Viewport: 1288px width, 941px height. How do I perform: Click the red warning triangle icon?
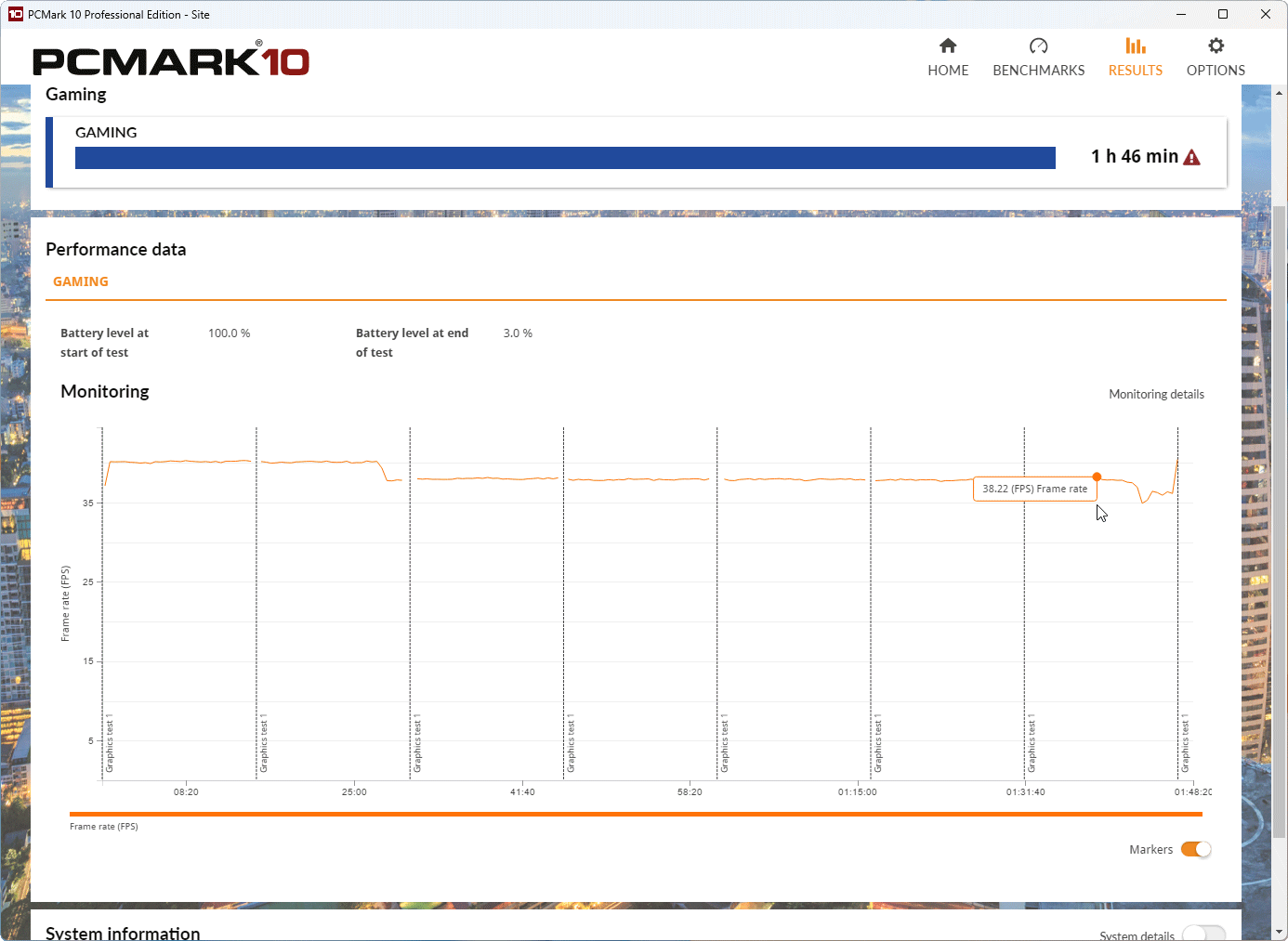click(1191, 157)
